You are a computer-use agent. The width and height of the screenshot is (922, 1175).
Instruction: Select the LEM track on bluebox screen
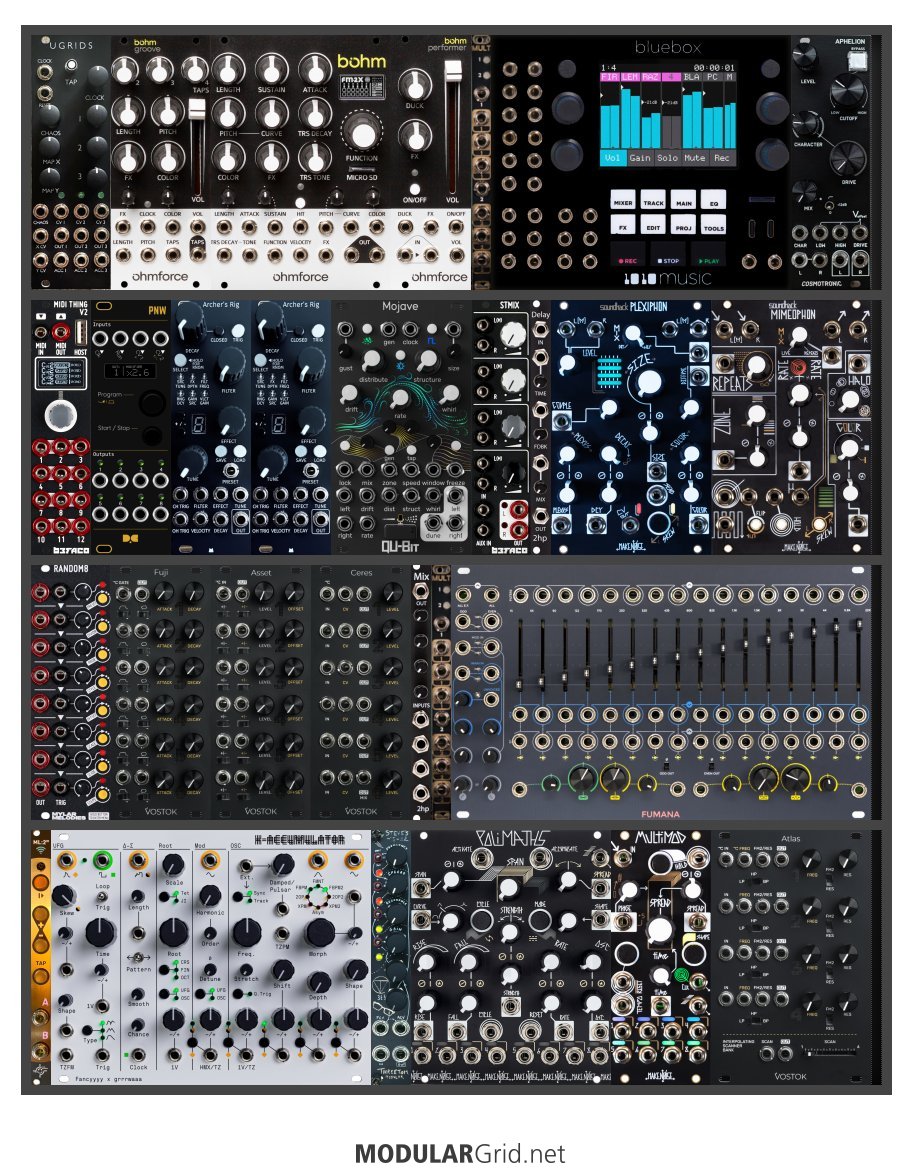pyautogui.click(x=630, y=76)
